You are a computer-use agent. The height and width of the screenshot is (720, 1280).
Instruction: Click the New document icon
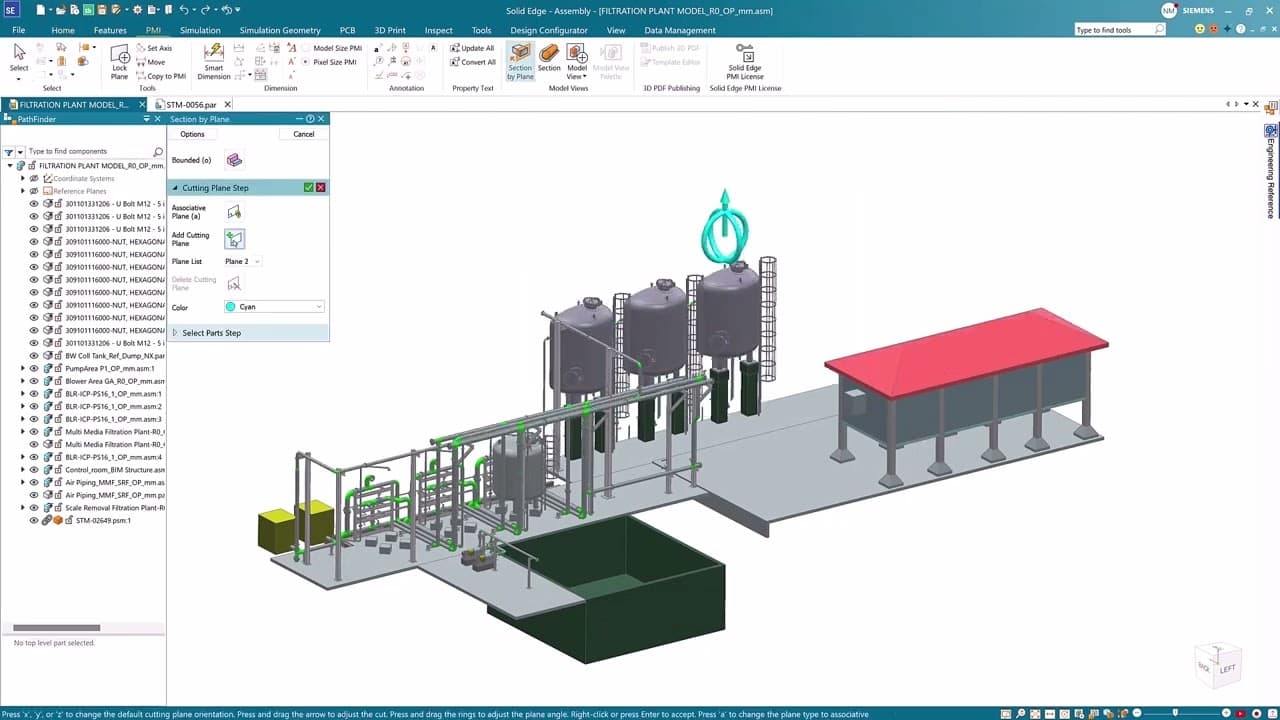(x=40, y=10)
